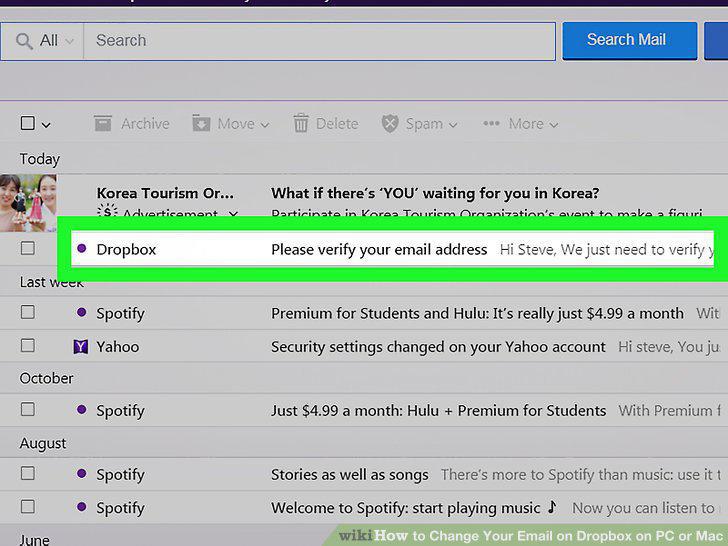
Task: Tick checkbox for October Spotify email
Action: [x=28, y=410]
